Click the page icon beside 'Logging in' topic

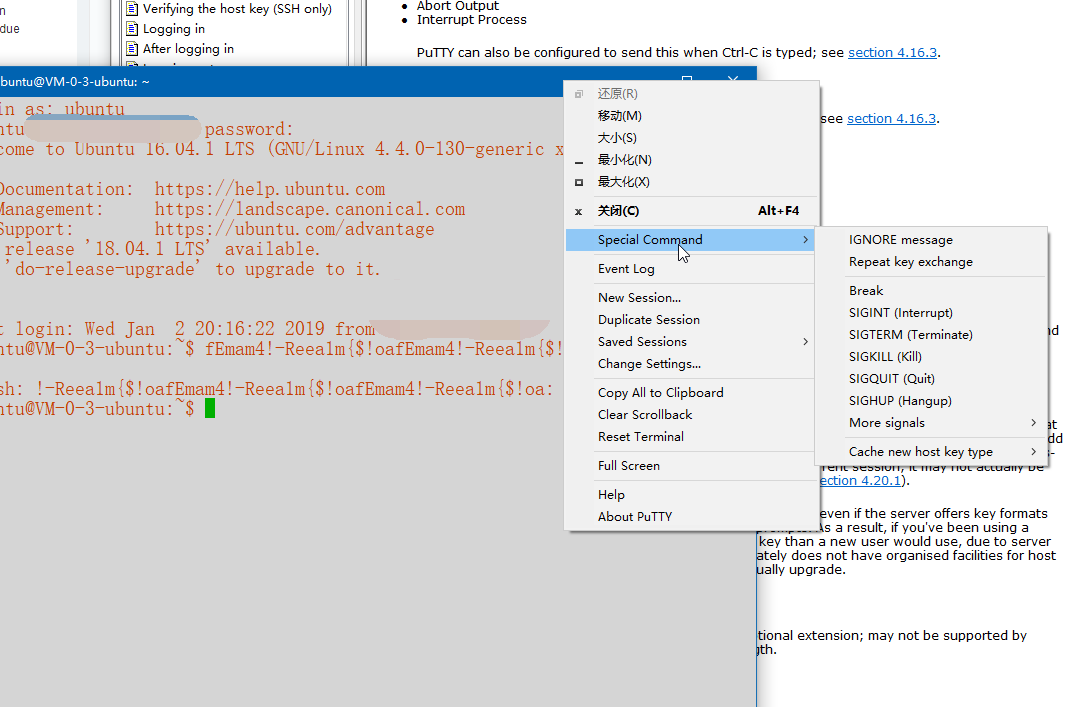coord(132,29)
